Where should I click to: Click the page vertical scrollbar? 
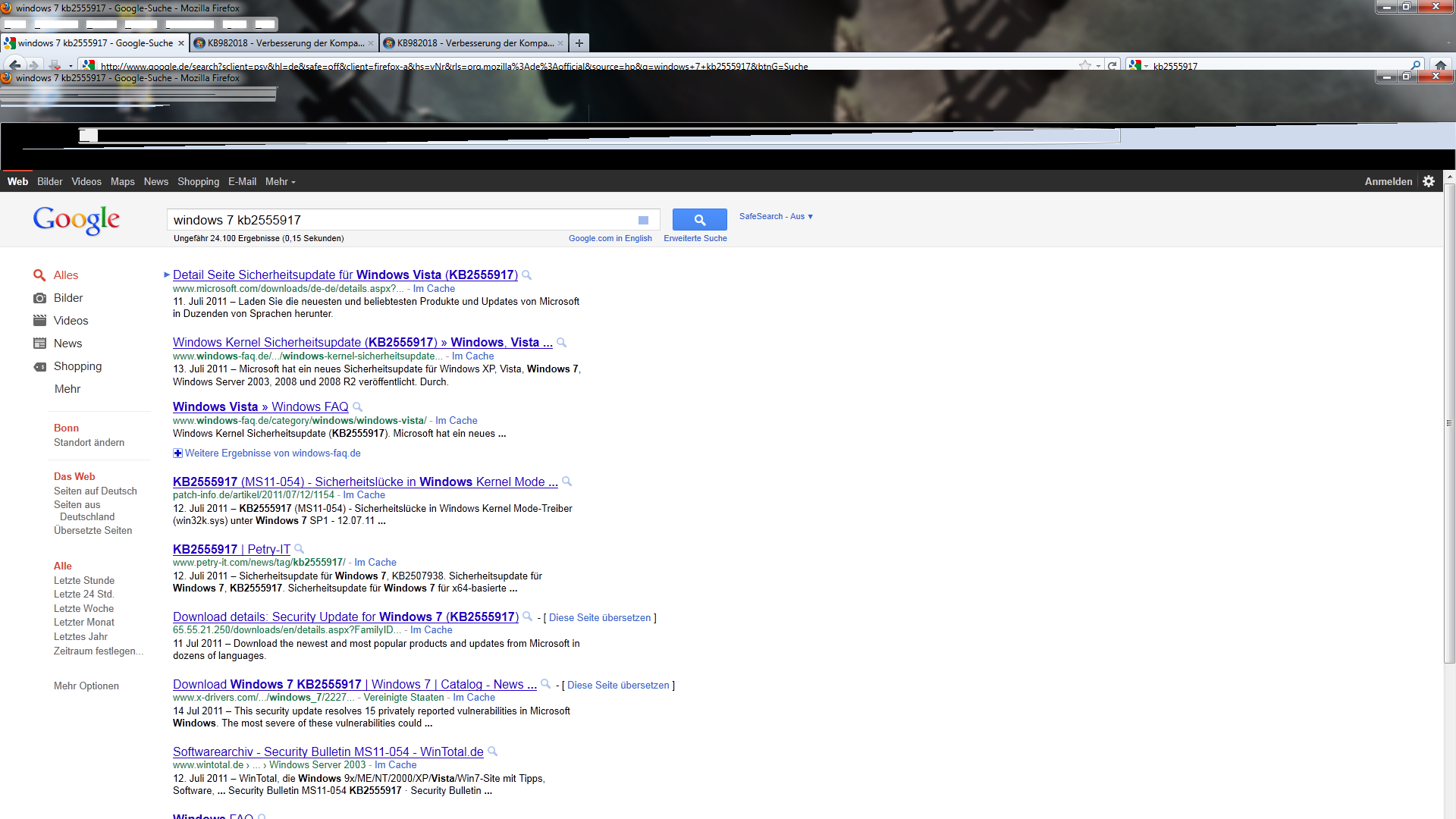tap(1449, 425)
